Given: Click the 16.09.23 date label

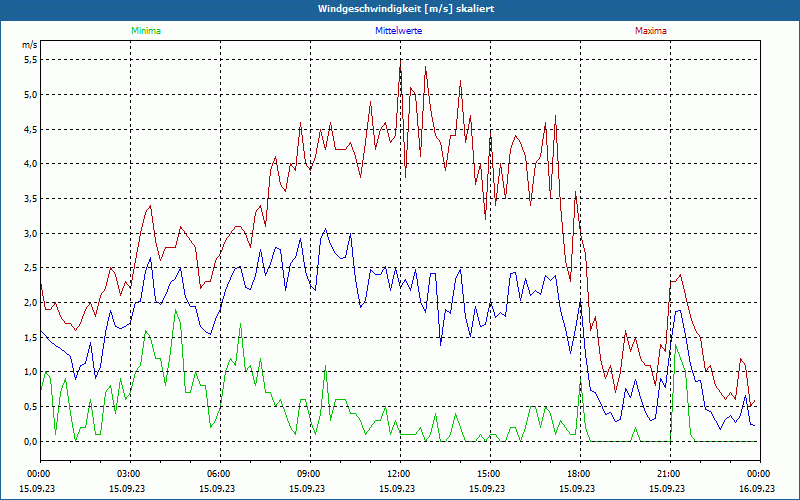Looking at the screenshot, I should click(757, 488).
